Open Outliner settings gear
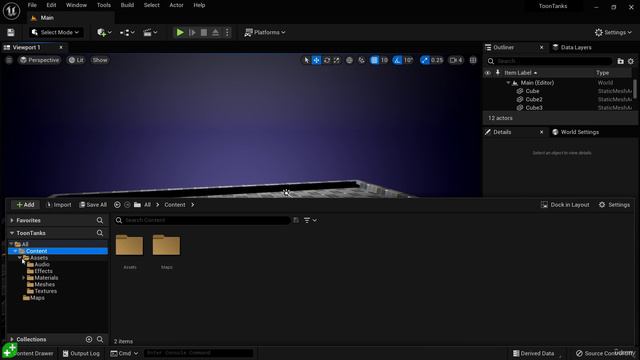The image size is (640, 360). click(631, 61)
